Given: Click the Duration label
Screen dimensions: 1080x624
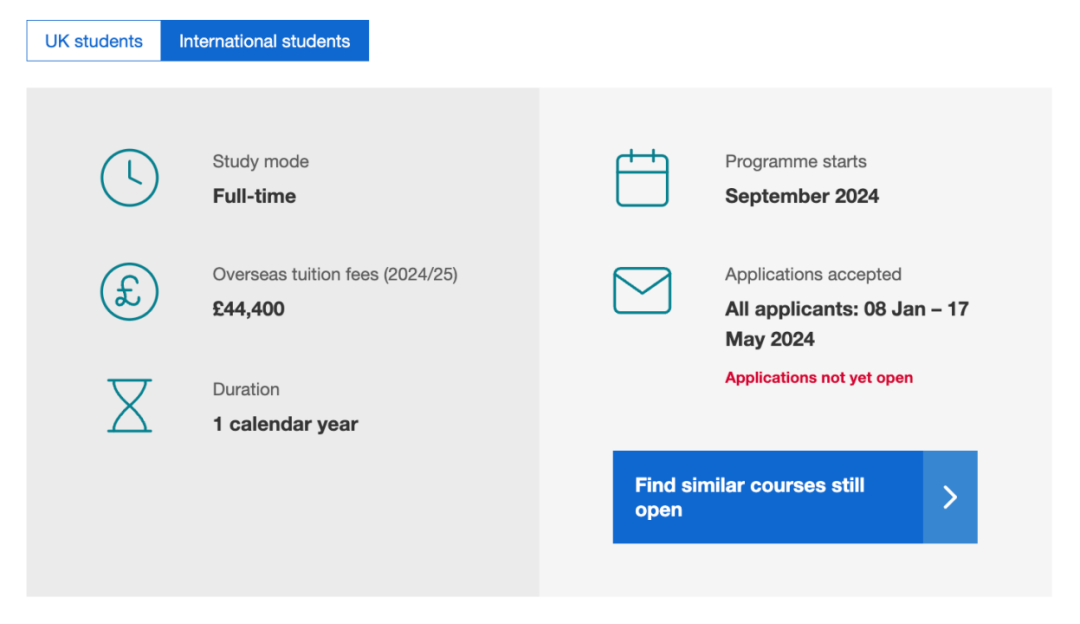Looking at the screenshot, I should tap(246, 389).
